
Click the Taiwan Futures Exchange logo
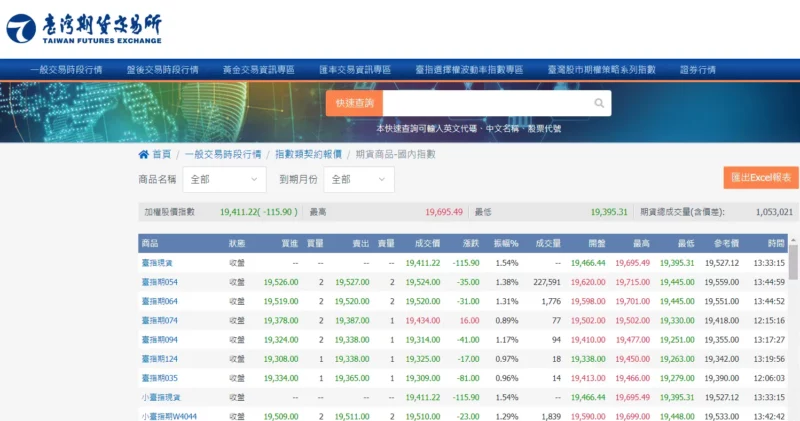tap(84, 29)
